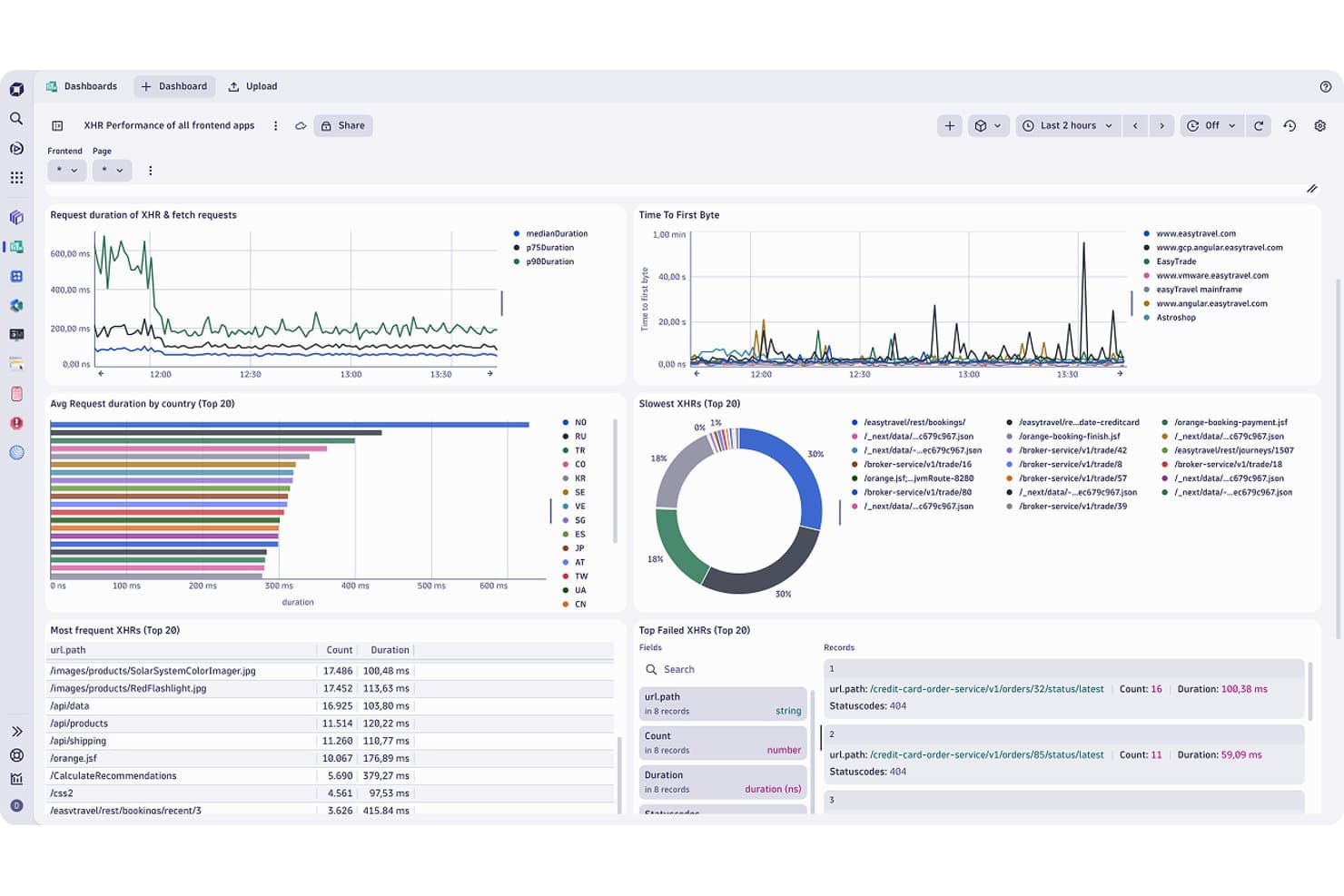
Task: Click the url.path field card
Action: 723,704
